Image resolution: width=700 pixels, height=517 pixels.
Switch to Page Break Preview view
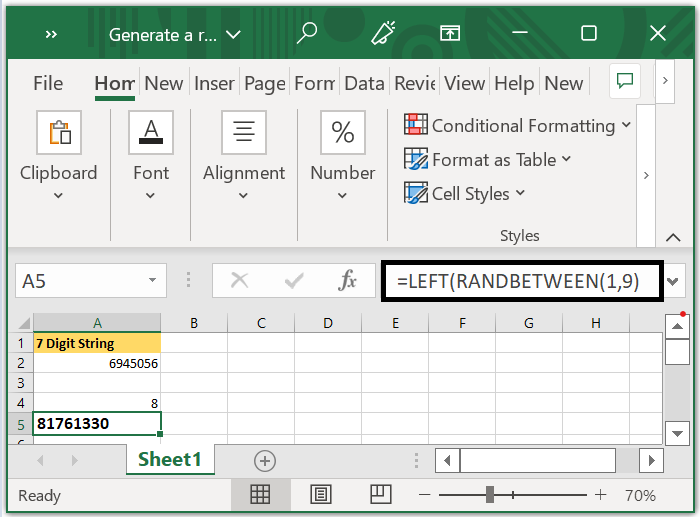(381, 494)
